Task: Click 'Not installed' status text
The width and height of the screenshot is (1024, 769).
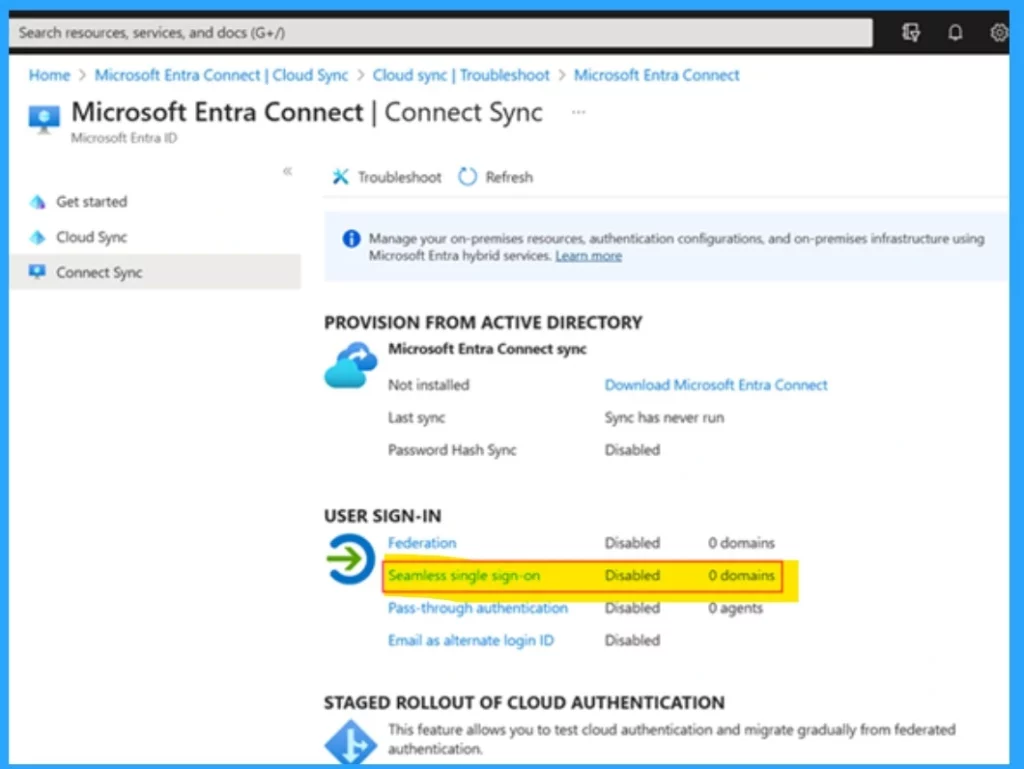Action: 428,385
